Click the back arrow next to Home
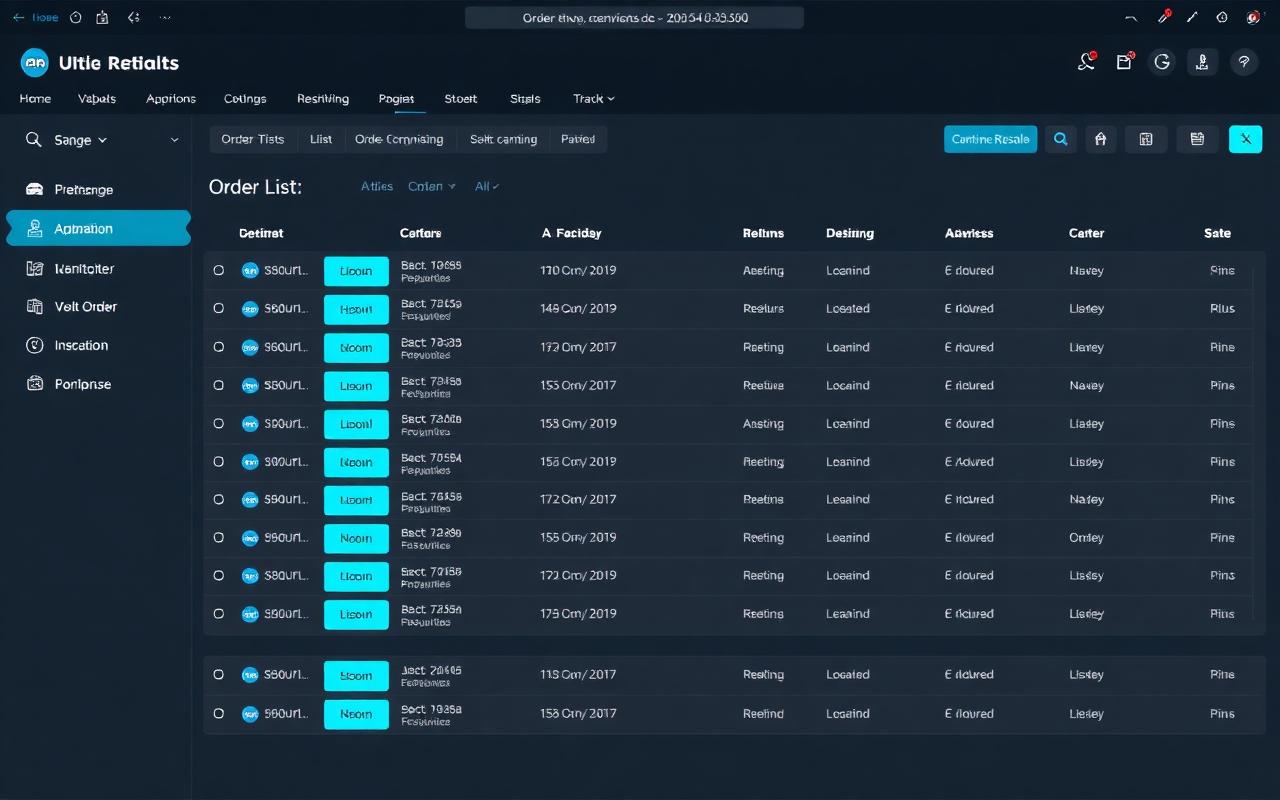Image resolution: width=1280 pixels, height=800 pixels. [18, 18]
